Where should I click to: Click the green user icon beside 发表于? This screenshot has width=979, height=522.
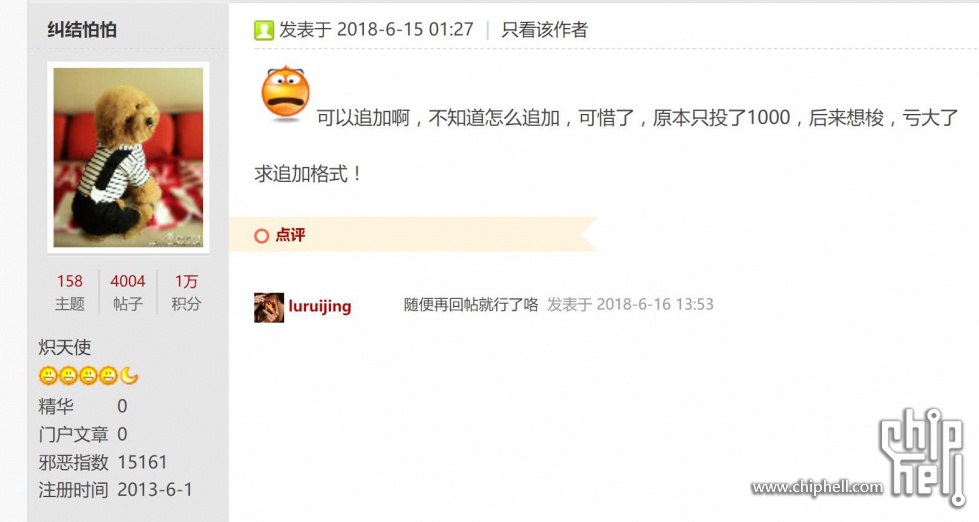point(263,29)
